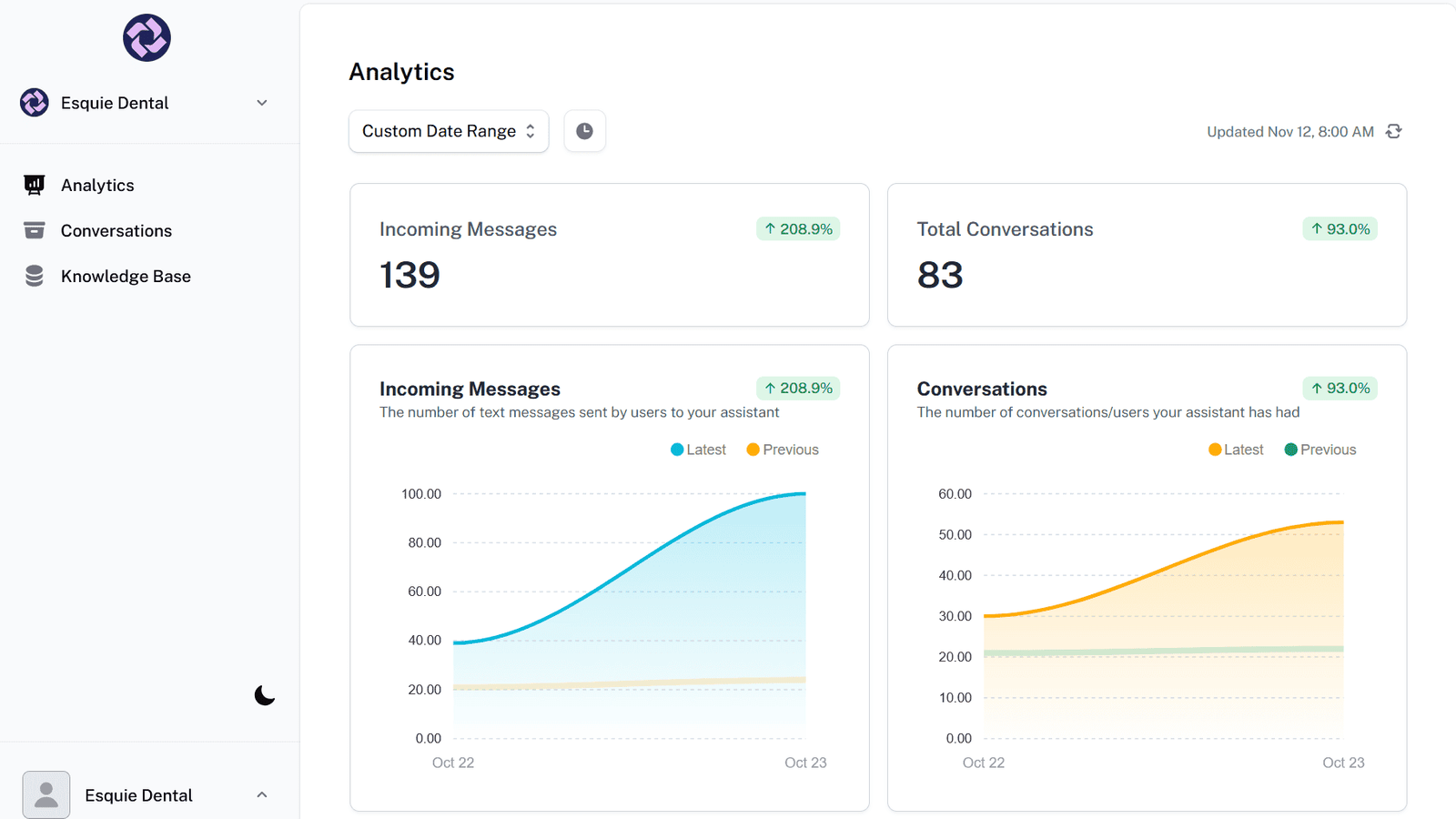Viewport: 1456px width, 819px height.
Task: Click the user avatar at bottom left
Action: click(46, 794)
